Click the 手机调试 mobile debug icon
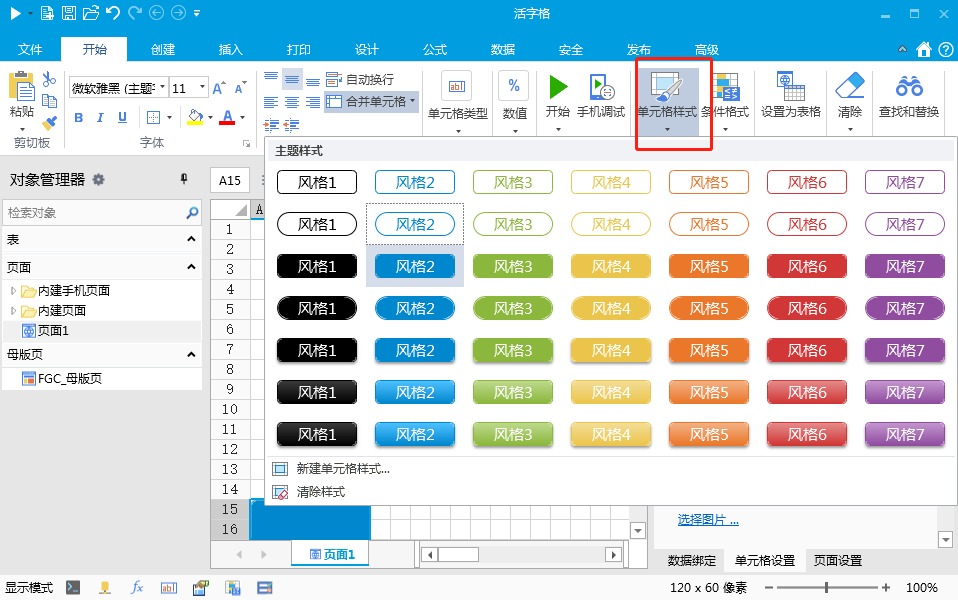Viewport: 958px width, 600px height. click(601, 87)
